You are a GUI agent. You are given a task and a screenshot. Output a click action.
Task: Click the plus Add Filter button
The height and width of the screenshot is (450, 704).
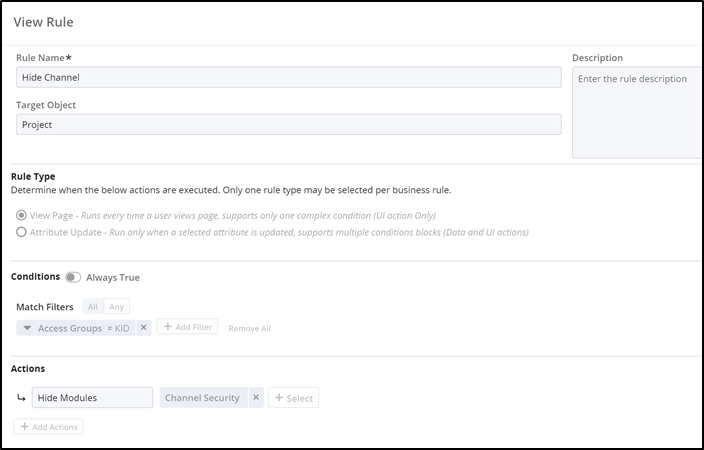pyautogui.click(x=187, y=327)
